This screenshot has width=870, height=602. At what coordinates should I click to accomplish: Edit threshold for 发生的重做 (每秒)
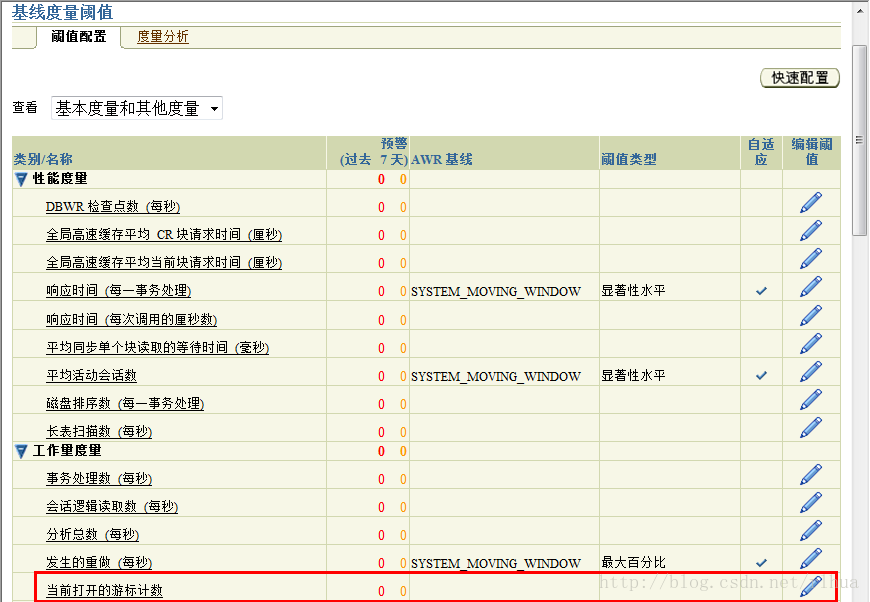click(811, 559)
